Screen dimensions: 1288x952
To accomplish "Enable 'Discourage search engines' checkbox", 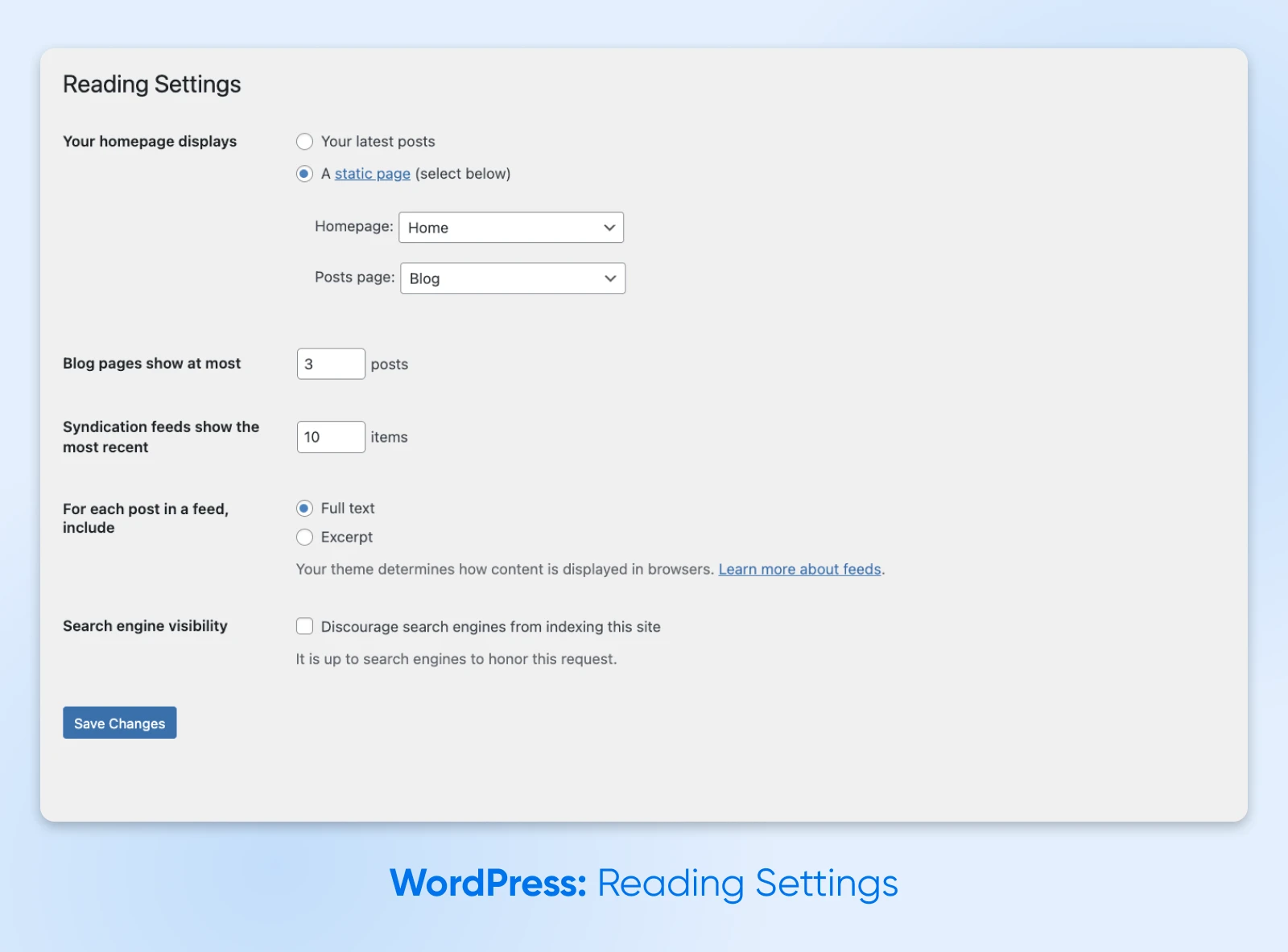I will 304,626.
